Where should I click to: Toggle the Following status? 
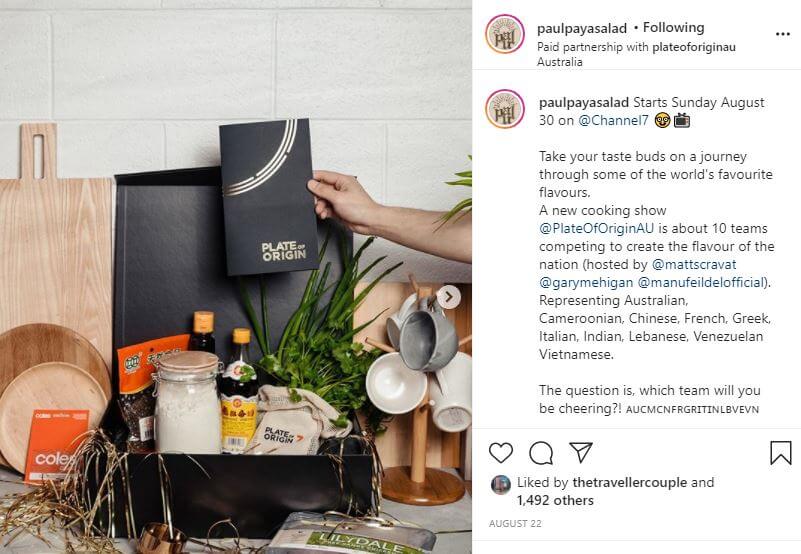(x=673, y=28)
